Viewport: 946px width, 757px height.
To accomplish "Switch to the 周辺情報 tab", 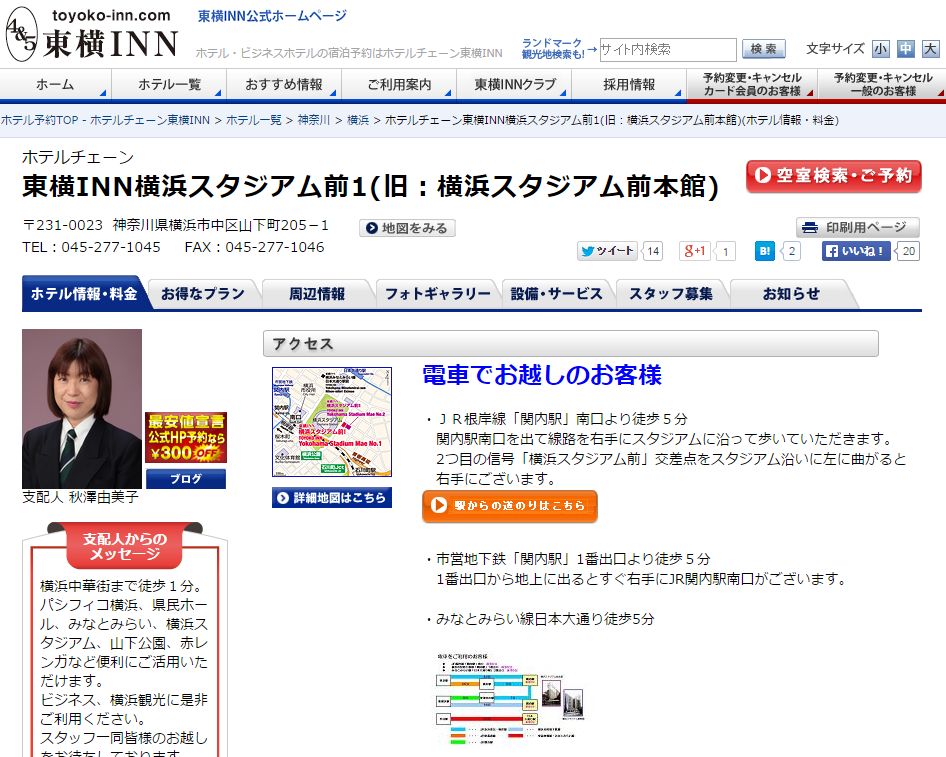I will click(317, 294).
